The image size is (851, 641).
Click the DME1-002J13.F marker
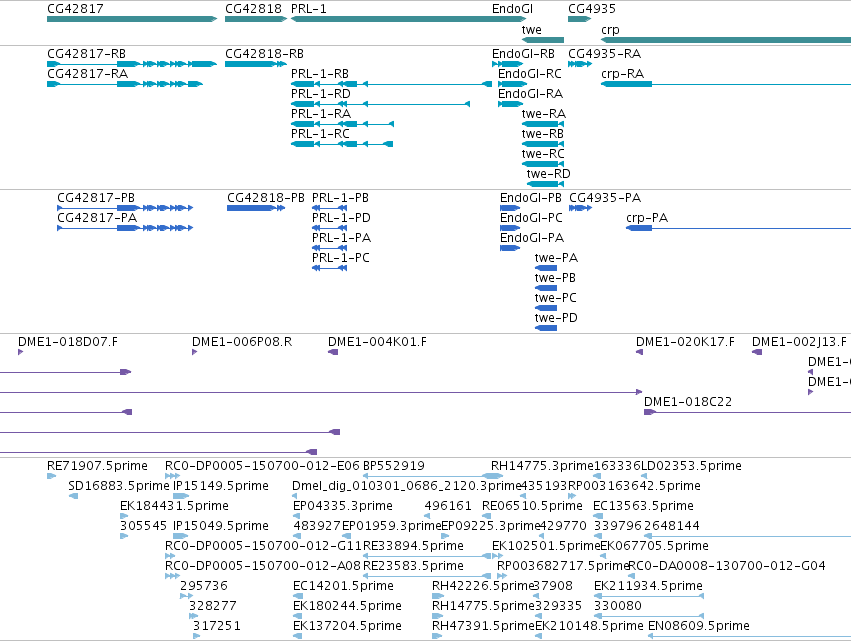pyautogui.click(x=757, y=352)
